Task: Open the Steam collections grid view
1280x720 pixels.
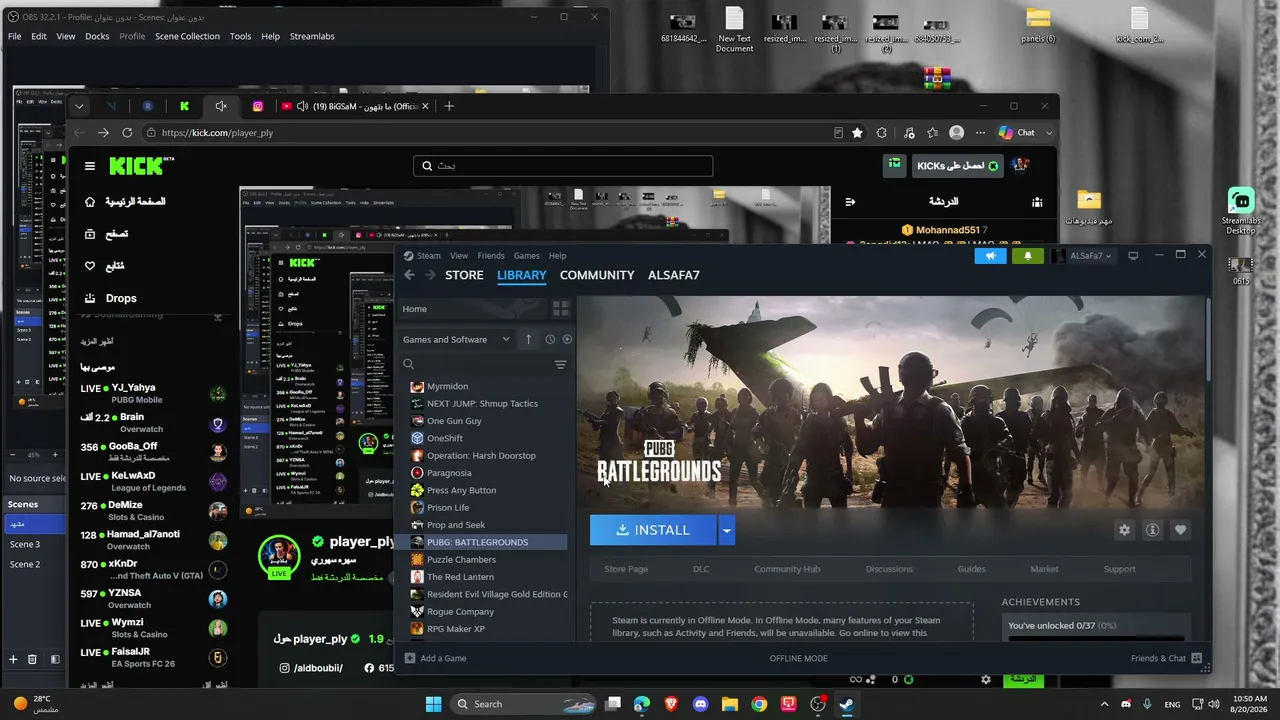Action: [x=560, y=309]
